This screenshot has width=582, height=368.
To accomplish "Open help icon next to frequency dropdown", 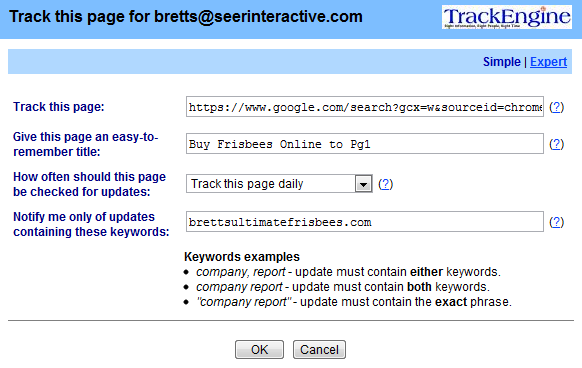I will [386, 184].
